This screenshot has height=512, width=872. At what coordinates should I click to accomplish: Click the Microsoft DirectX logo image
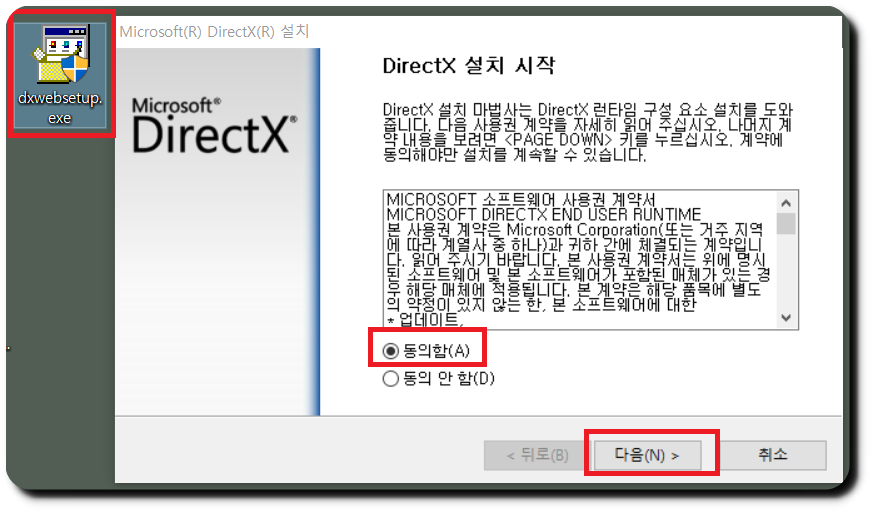(x=214, y=126)
